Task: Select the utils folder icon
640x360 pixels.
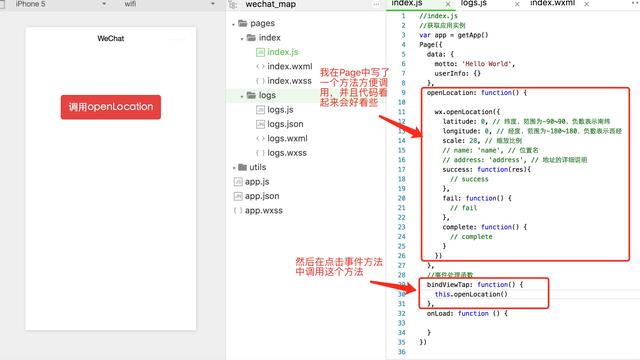Action: pos(242,167)
